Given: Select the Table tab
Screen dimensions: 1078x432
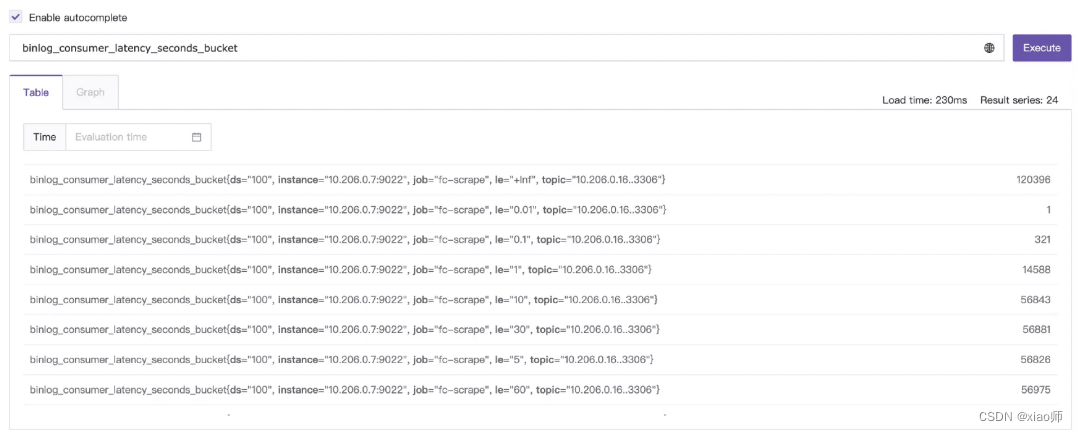Looking at the screenshot, I should (x=36, y=92).
